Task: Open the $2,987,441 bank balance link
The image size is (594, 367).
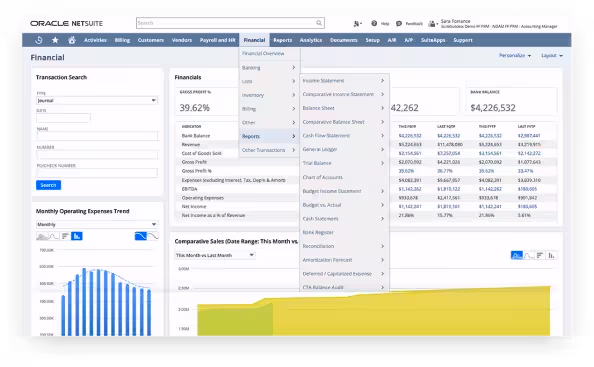Action: [x=529, y=136]
